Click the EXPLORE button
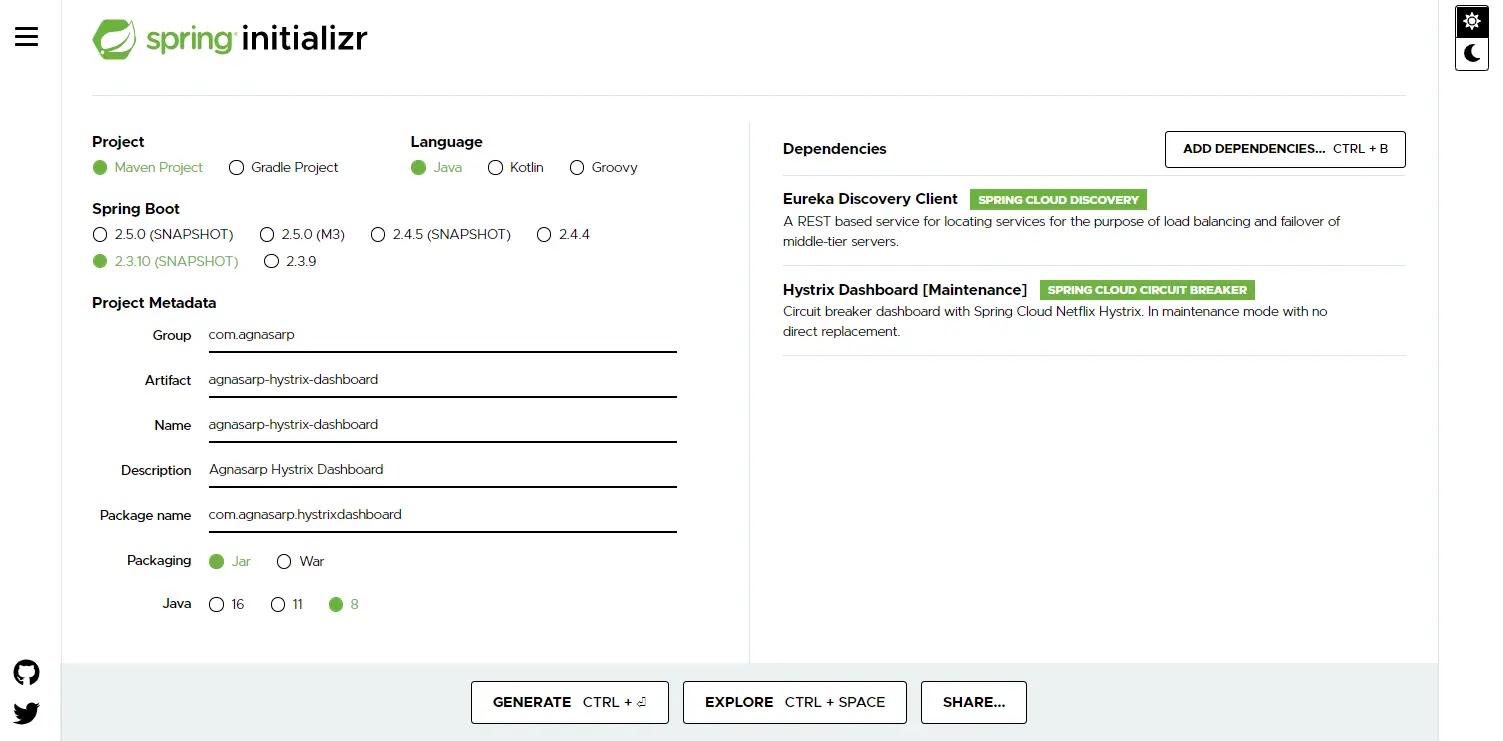 [x=795, y=702]
